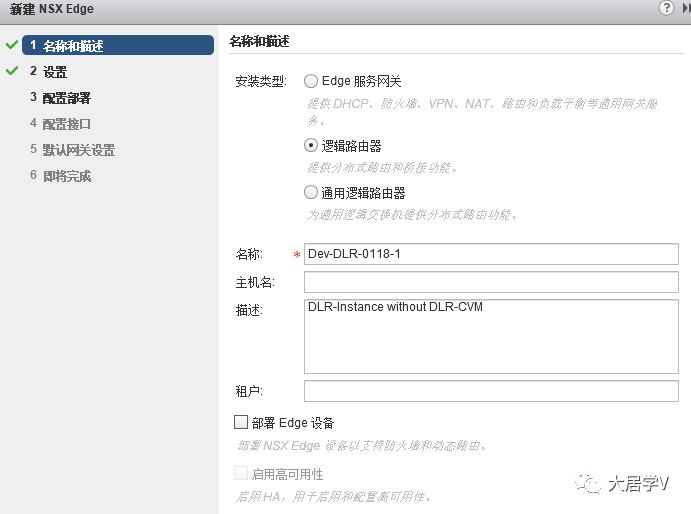
Task: Click the green checkmark beside 2 设置
Action: point(12,71)
